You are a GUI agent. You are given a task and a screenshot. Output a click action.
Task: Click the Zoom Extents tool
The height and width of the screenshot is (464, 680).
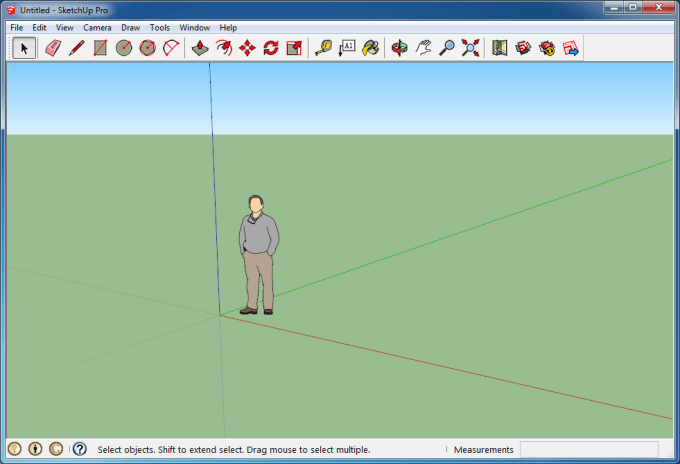pos(471,48)
